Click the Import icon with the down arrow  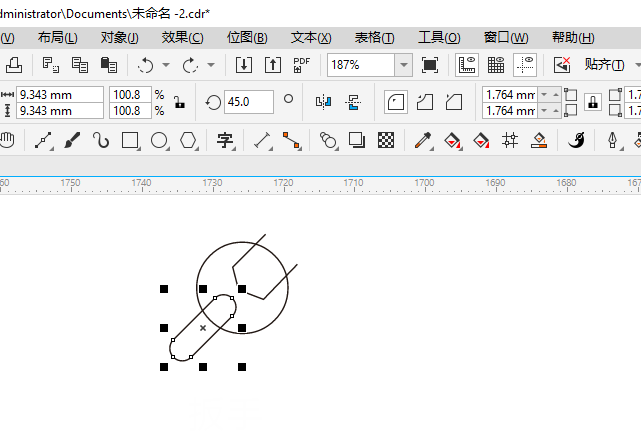[244, 65]
